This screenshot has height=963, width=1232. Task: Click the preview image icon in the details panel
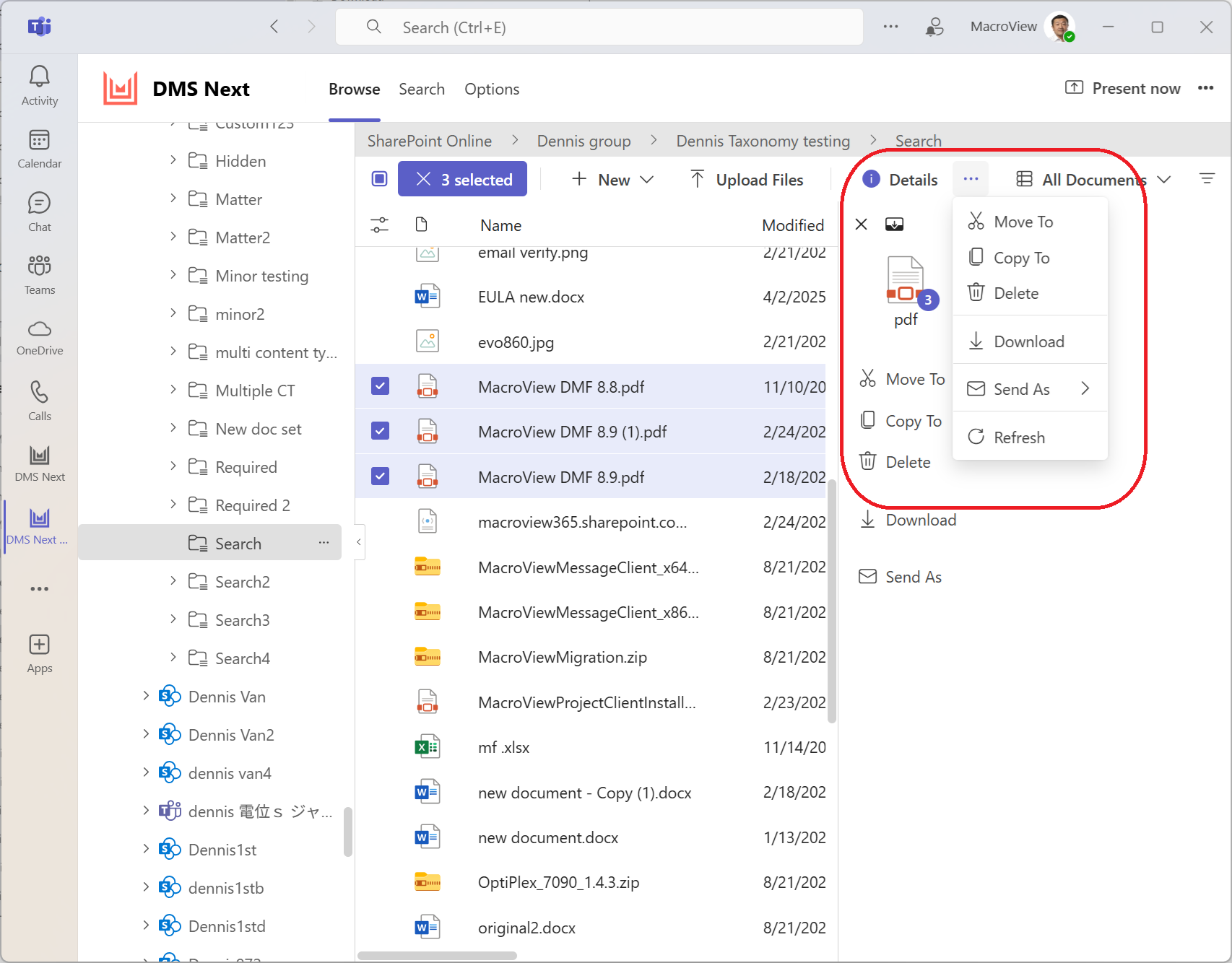[894, 225]
